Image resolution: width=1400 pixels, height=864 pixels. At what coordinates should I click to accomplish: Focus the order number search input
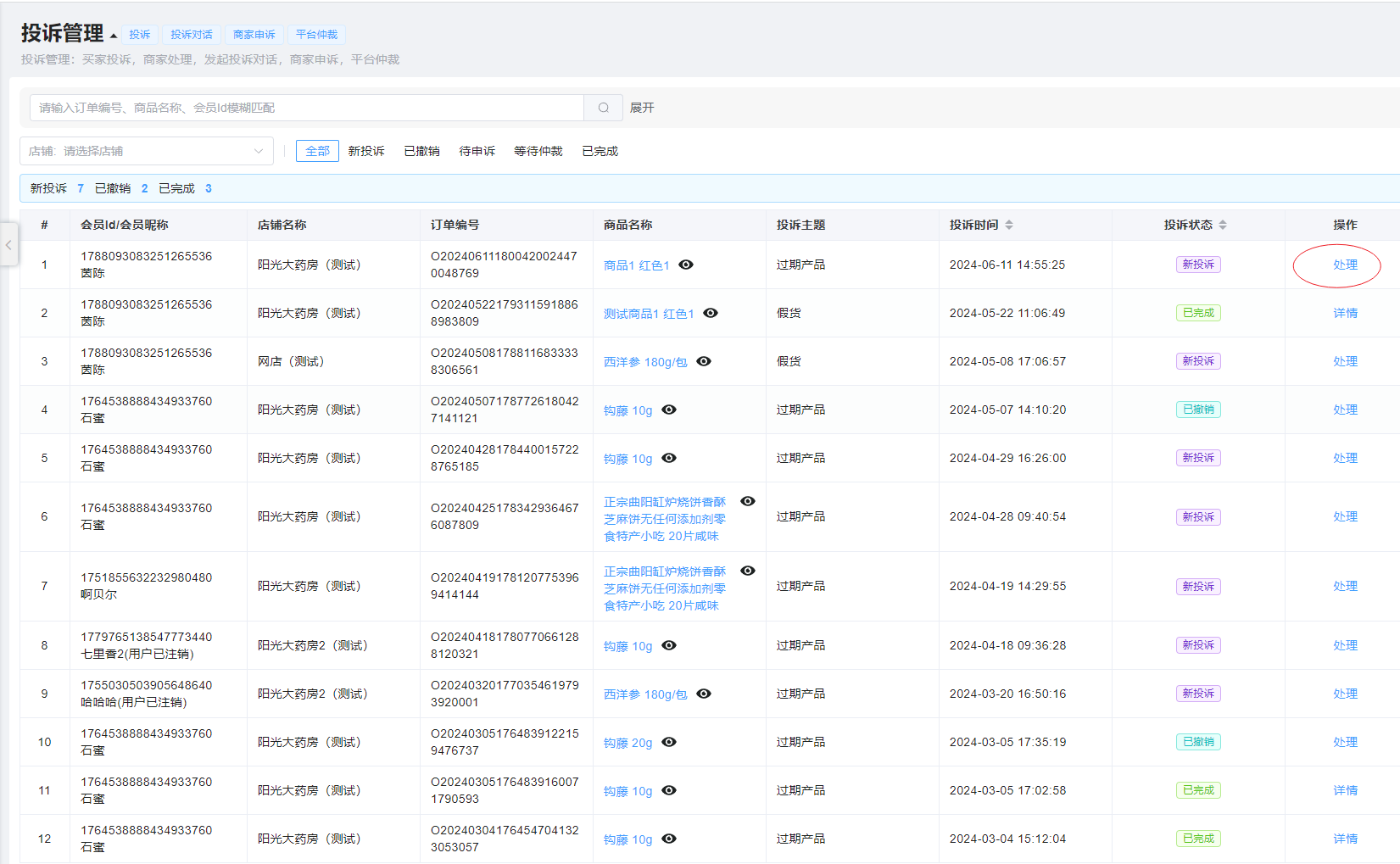click(x=307, y=108)
